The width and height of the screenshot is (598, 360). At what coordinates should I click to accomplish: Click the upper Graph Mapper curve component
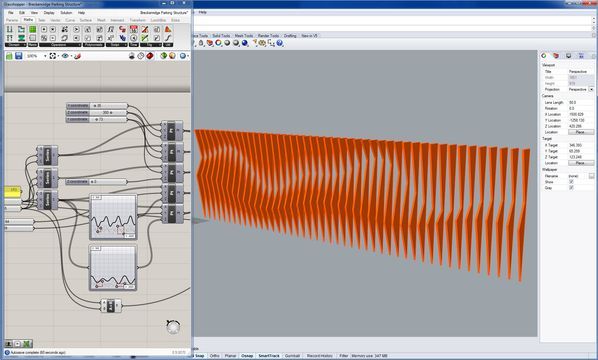tap(113, 217)
